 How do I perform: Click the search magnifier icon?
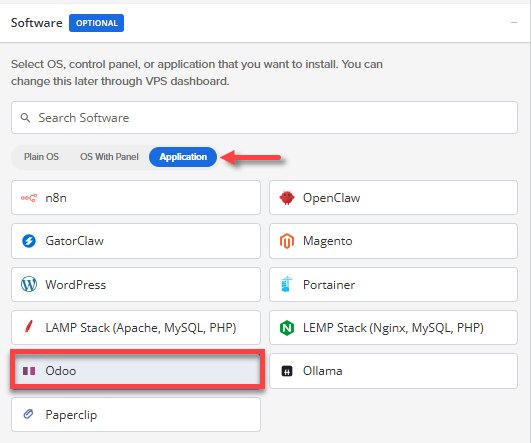[x=25, y=118]
